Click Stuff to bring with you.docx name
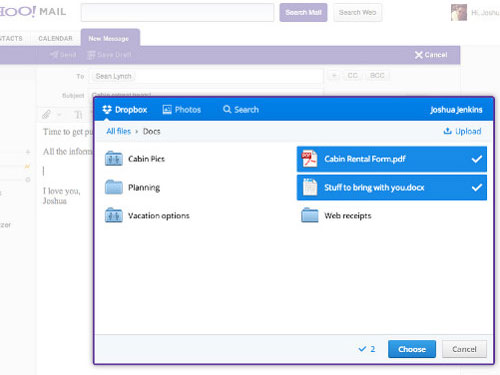Viewport: 500px width, 375px height. tap(374, 188)
